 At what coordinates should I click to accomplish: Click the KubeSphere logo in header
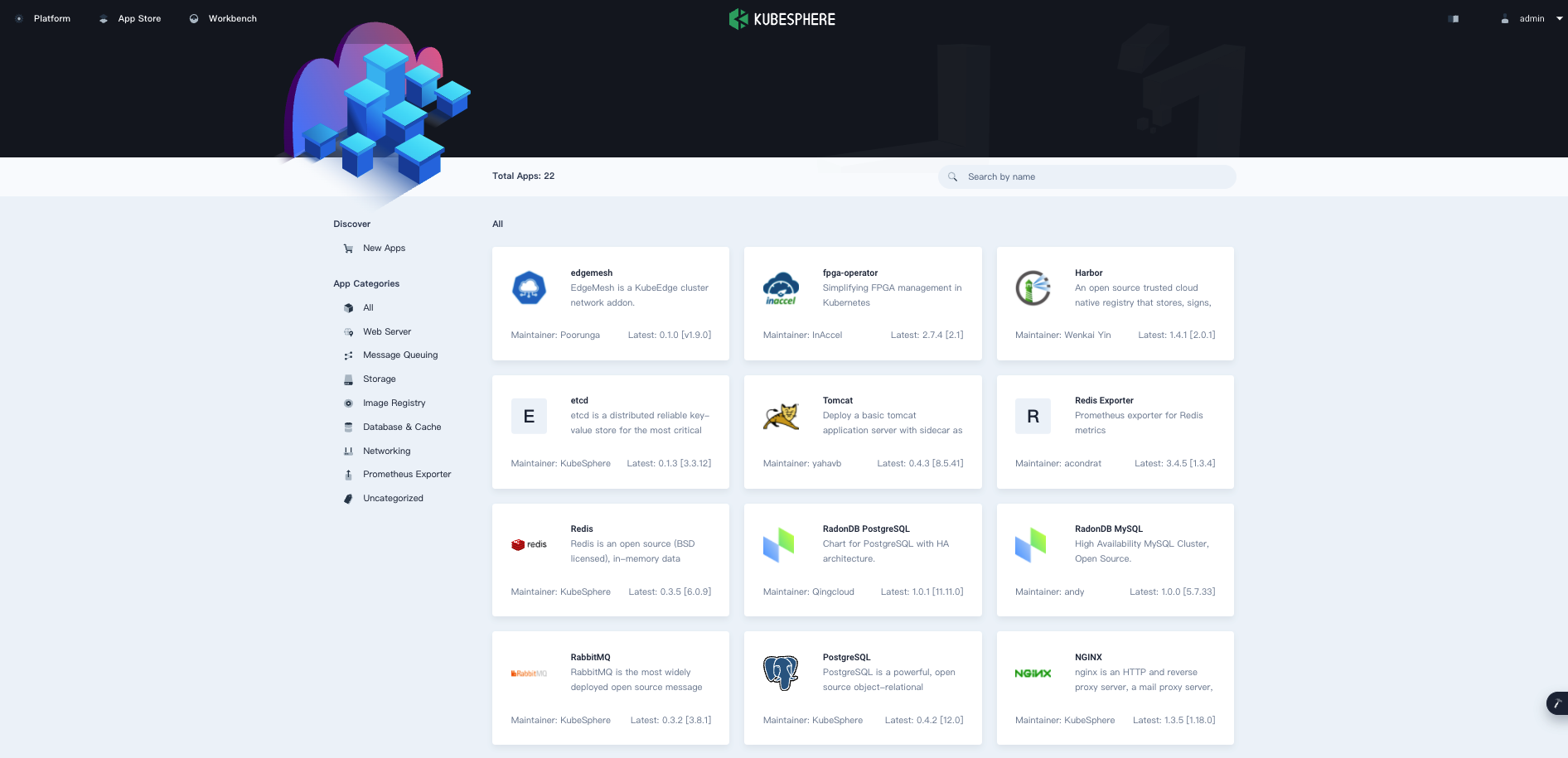click(x=782, y=19)
